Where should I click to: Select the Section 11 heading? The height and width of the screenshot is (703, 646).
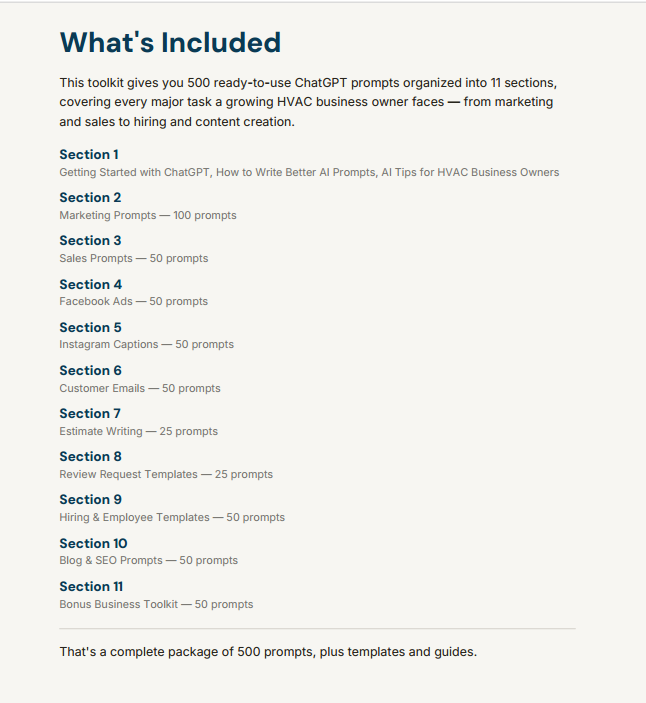pos(91,586)
